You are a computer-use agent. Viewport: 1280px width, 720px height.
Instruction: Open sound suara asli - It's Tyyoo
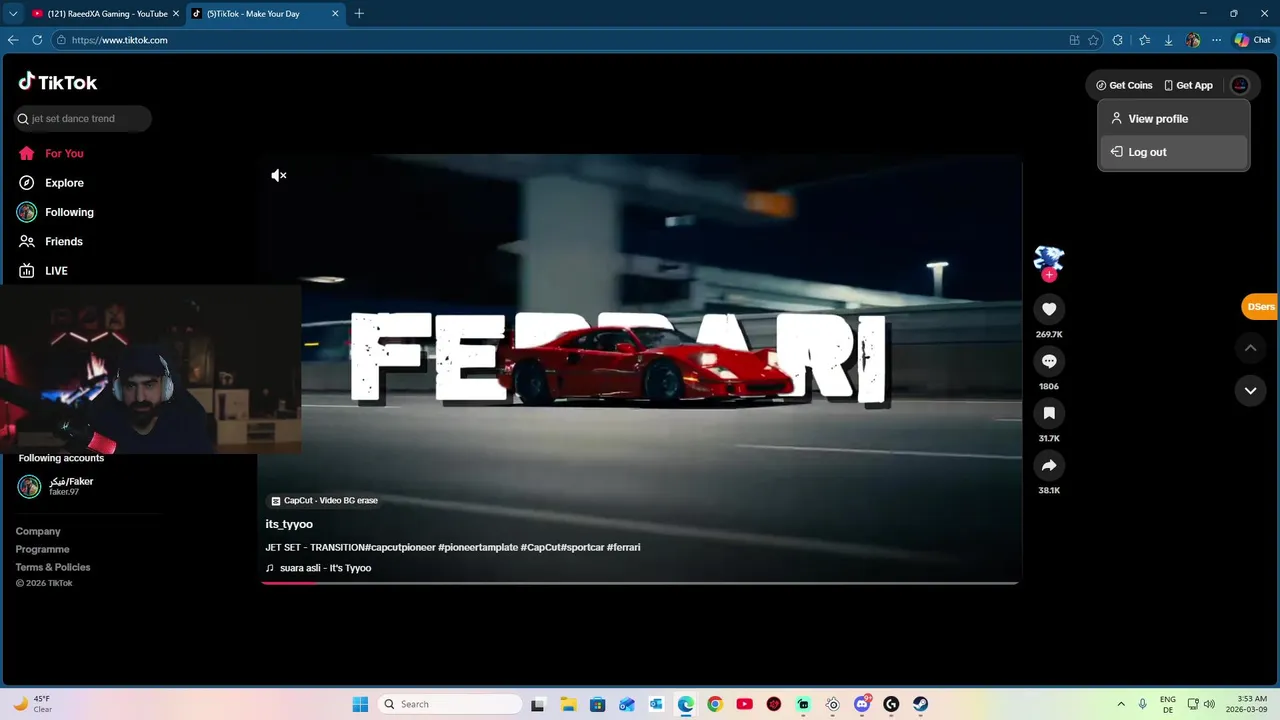[318, 568]
